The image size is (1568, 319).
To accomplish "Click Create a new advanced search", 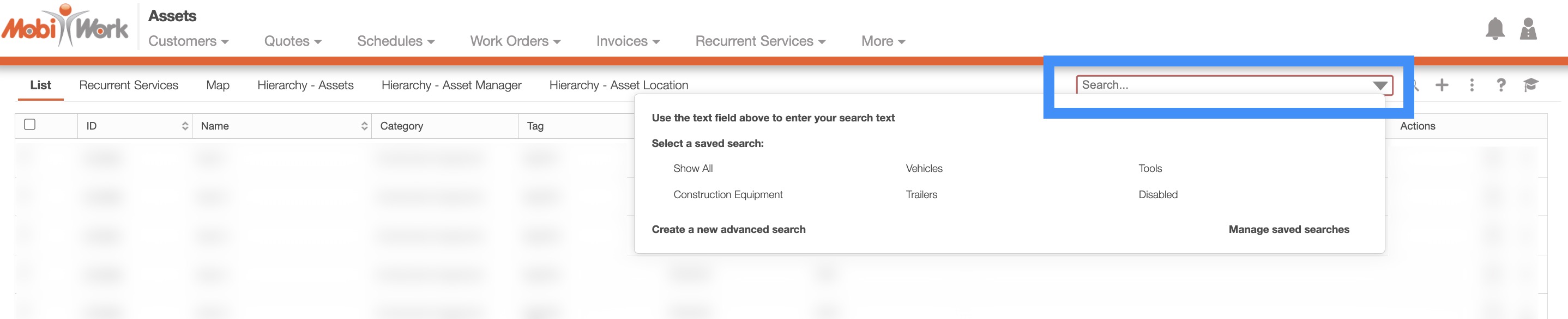I will tap(728, 229).
